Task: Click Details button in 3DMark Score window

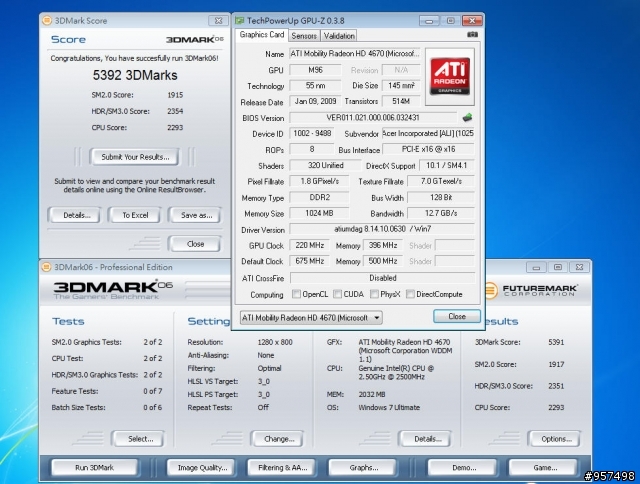Action: click(76, 215)
